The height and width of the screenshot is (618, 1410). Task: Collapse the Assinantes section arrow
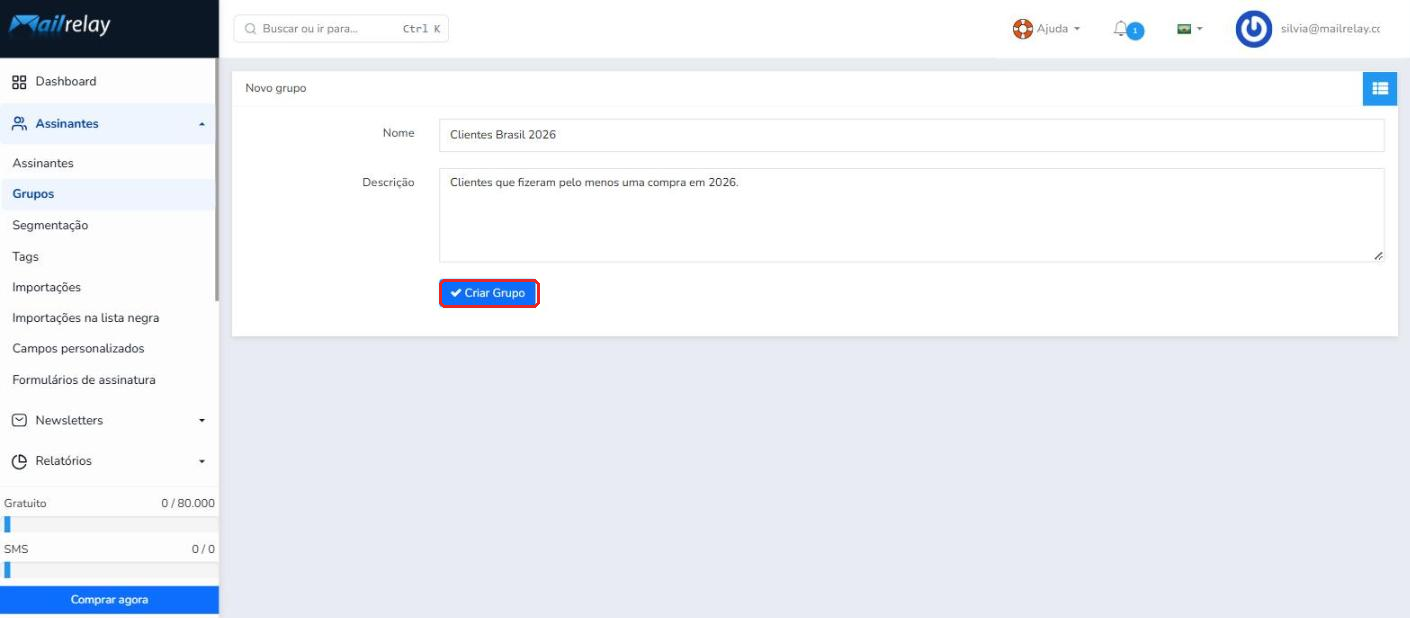point(202,124)
